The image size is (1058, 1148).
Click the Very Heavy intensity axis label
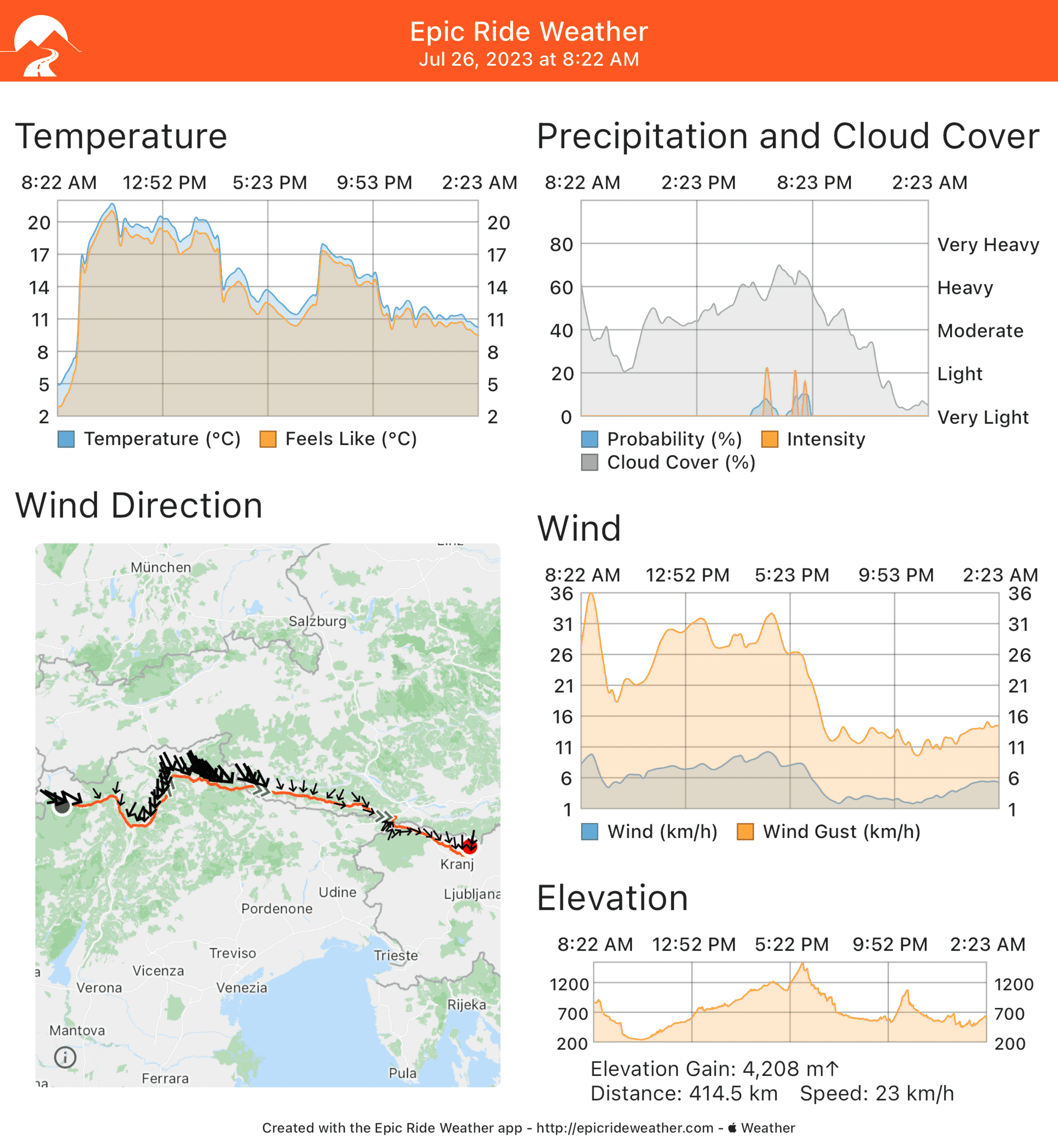(988, 245)
